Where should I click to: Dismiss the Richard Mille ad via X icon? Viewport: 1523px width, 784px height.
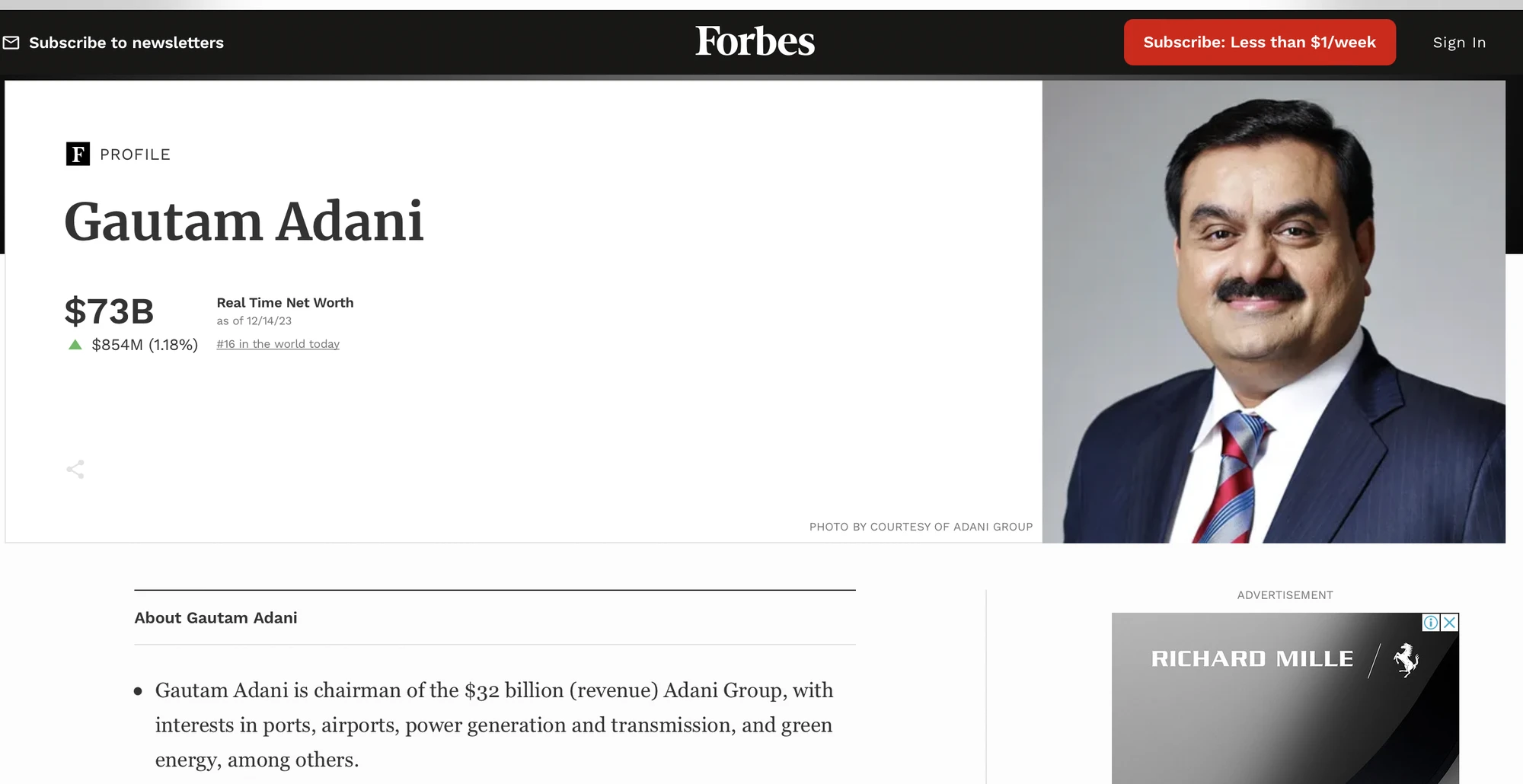(1449, 622)
